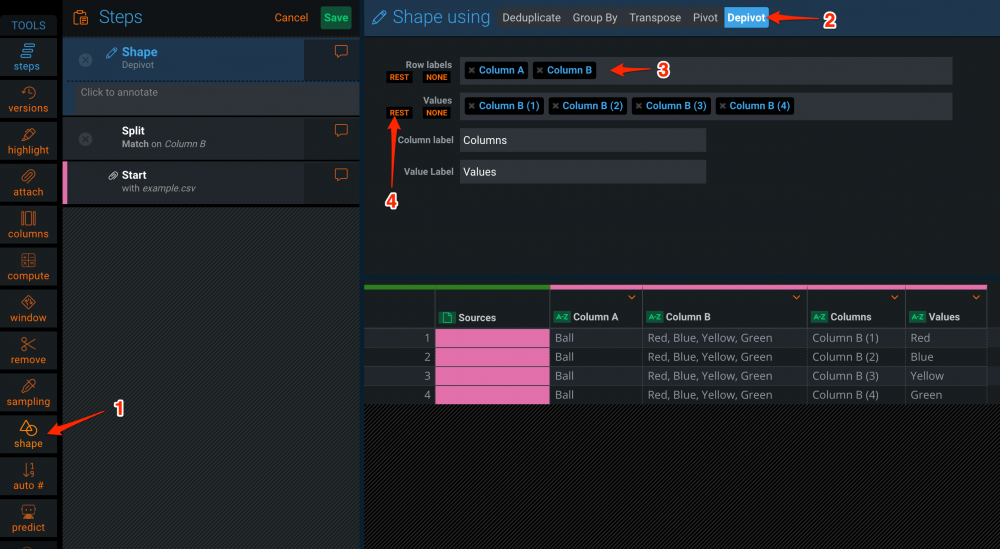
Task: Click the 'Blue' value cell
Action: point(946,357)
